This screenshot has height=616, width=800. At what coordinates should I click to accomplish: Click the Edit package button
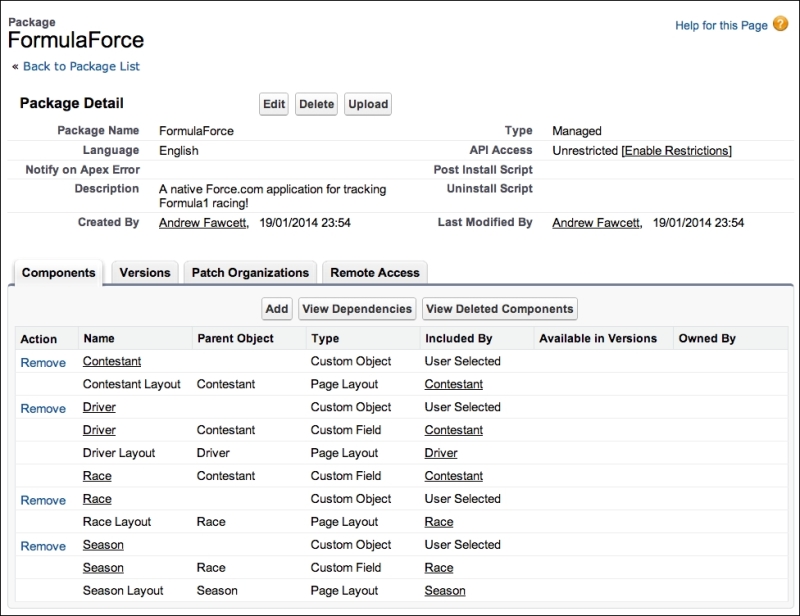(274, 104)
